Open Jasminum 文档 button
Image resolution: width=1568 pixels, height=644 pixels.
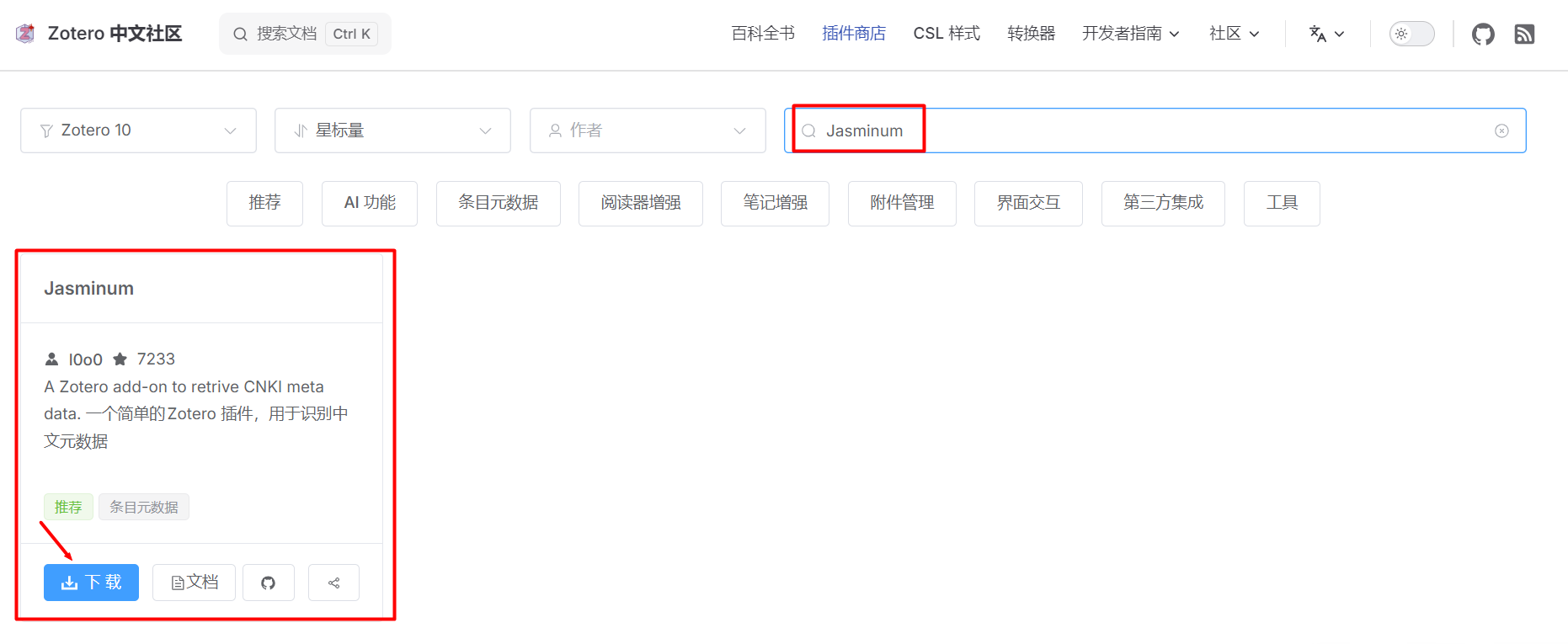(194, 583)
